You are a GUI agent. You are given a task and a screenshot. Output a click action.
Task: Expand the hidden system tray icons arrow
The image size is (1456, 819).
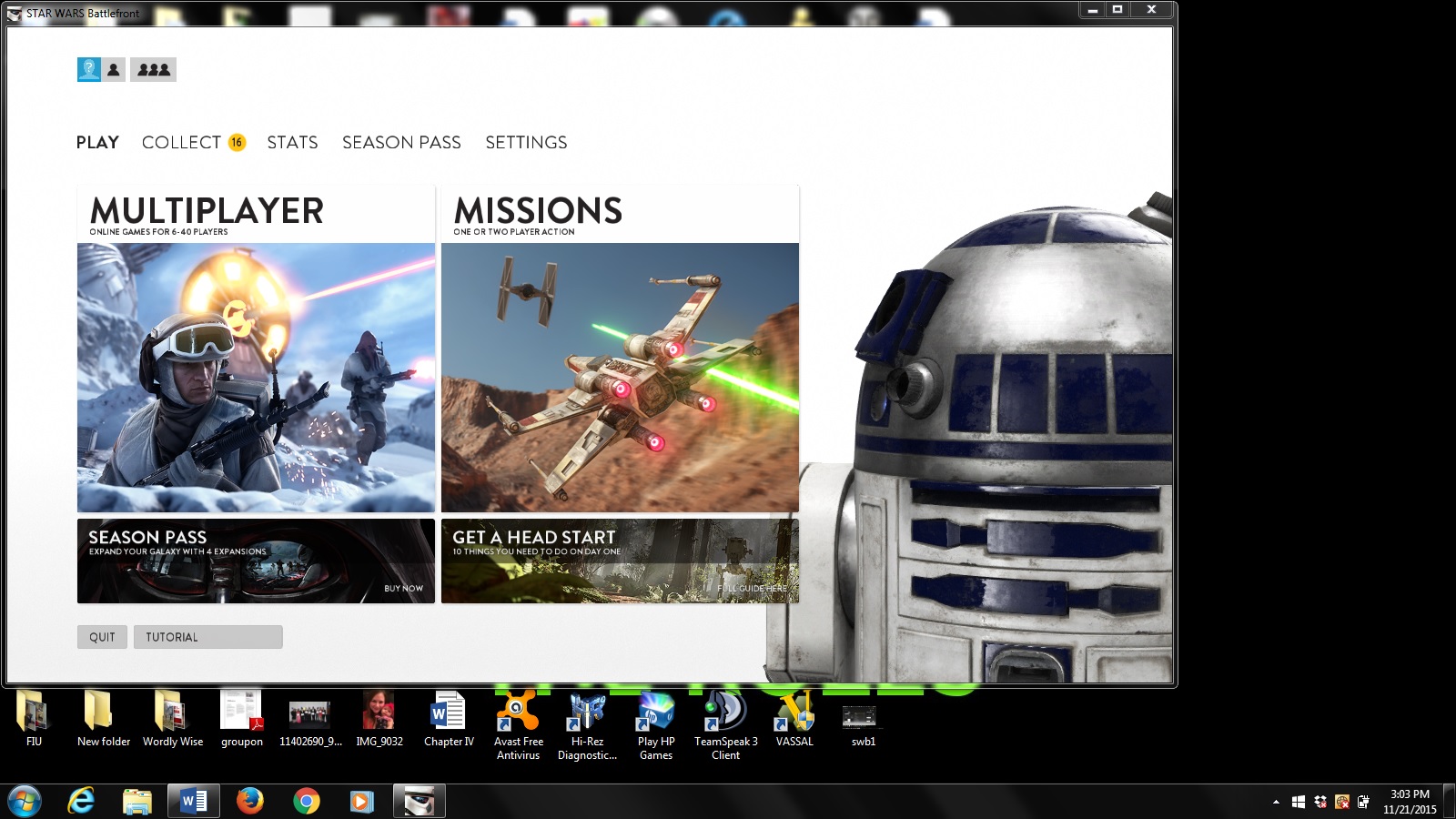(x=1276, y=802)
